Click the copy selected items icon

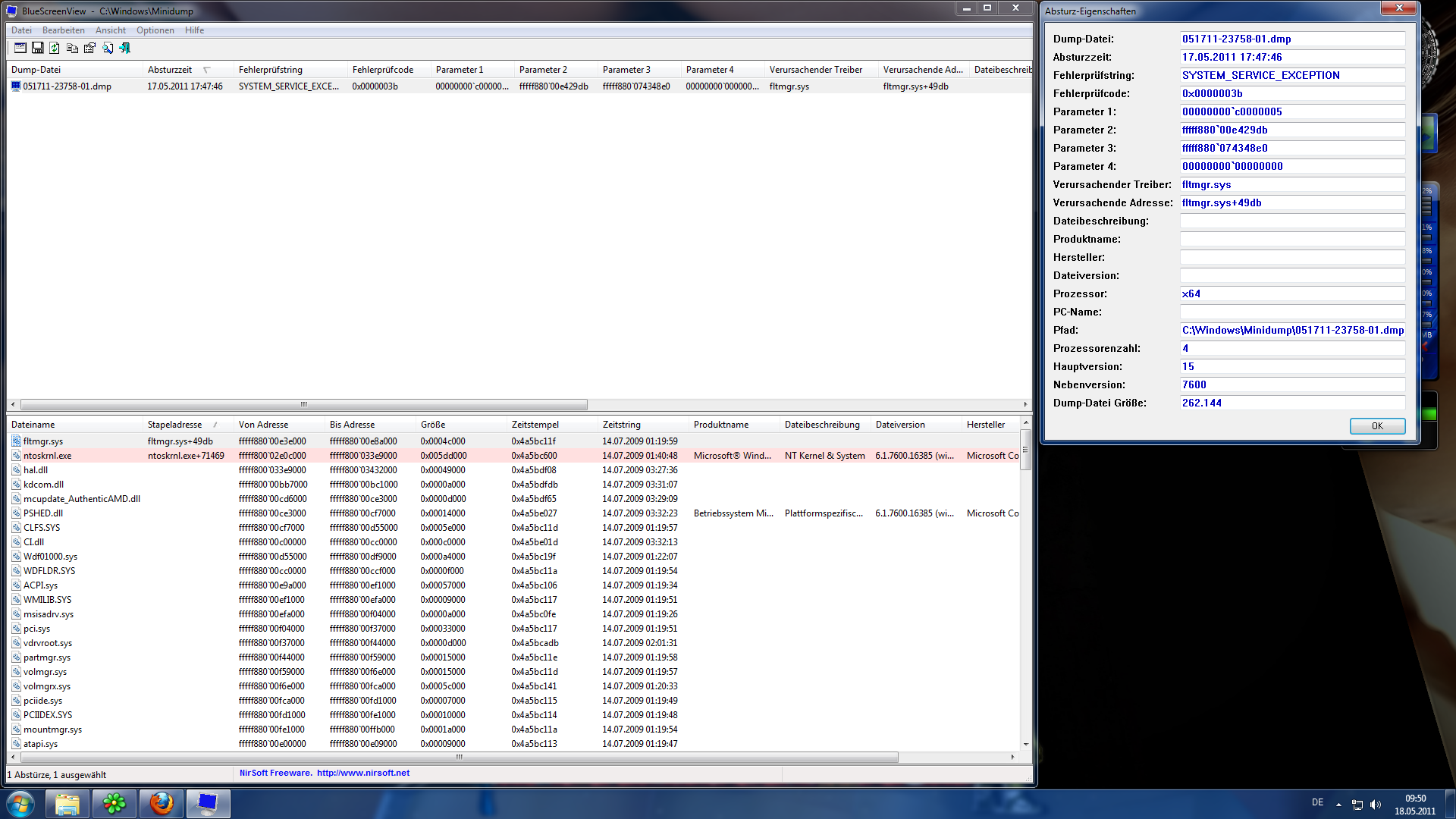pos(72,48)
